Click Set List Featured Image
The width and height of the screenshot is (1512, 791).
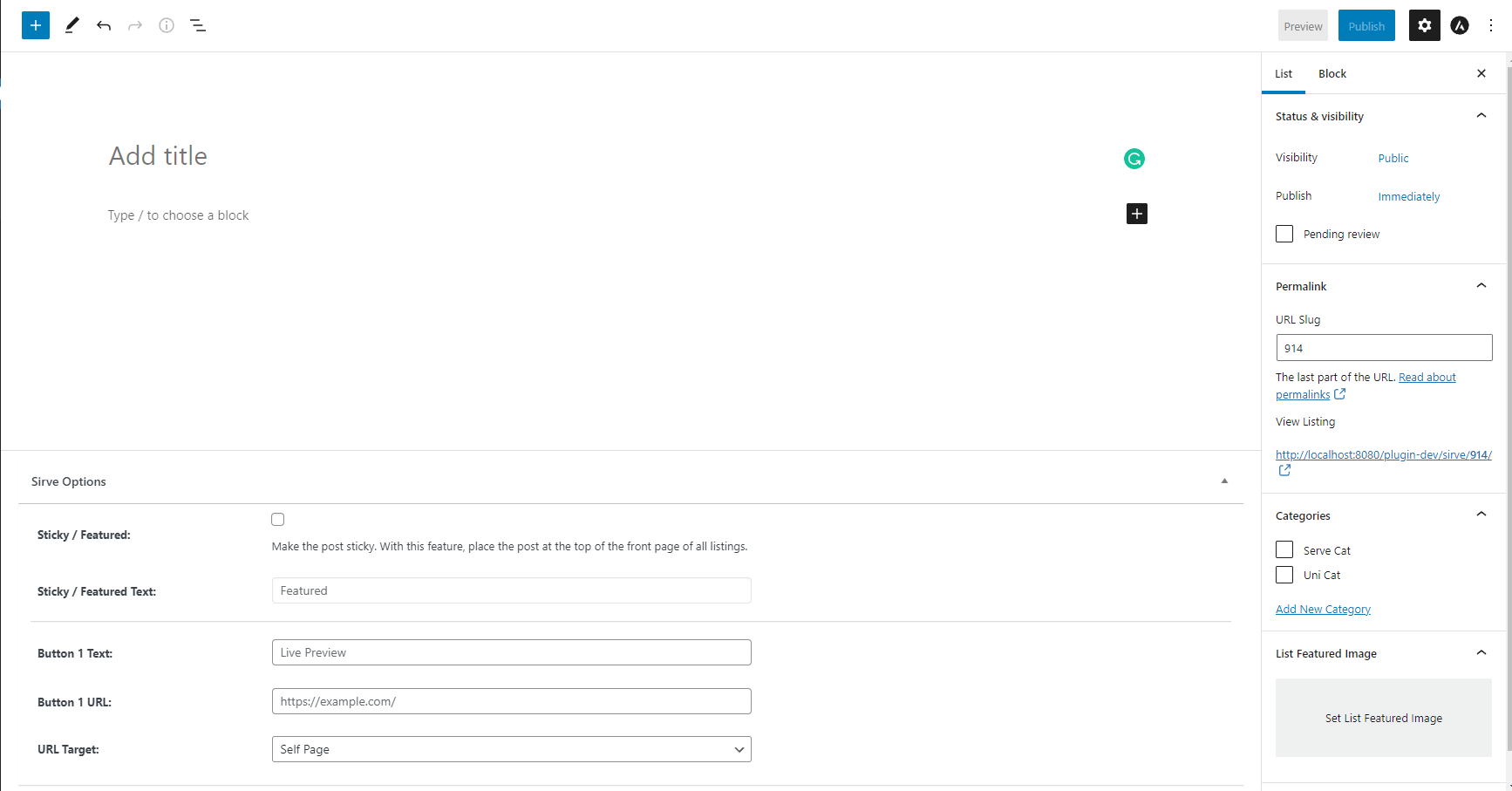pyautogui.click(x=1384, y=718)
